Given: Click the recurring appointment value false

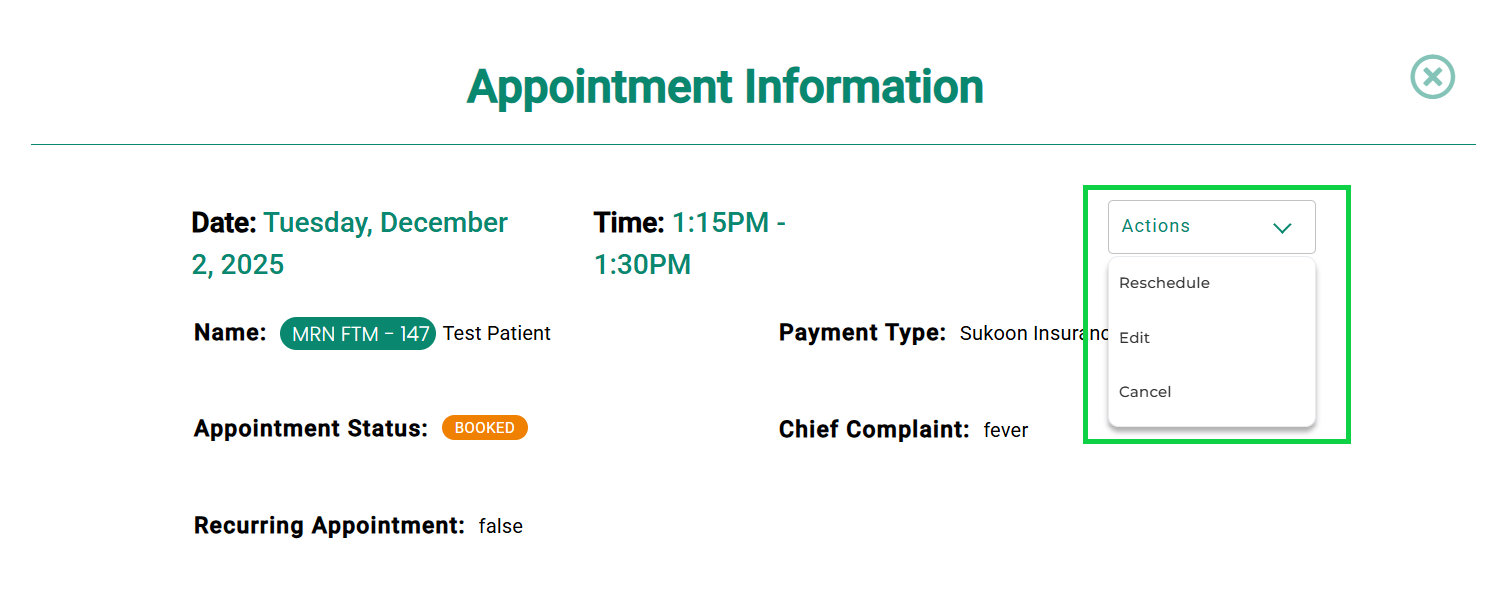Looking at the screenshot, I should 501,526.
